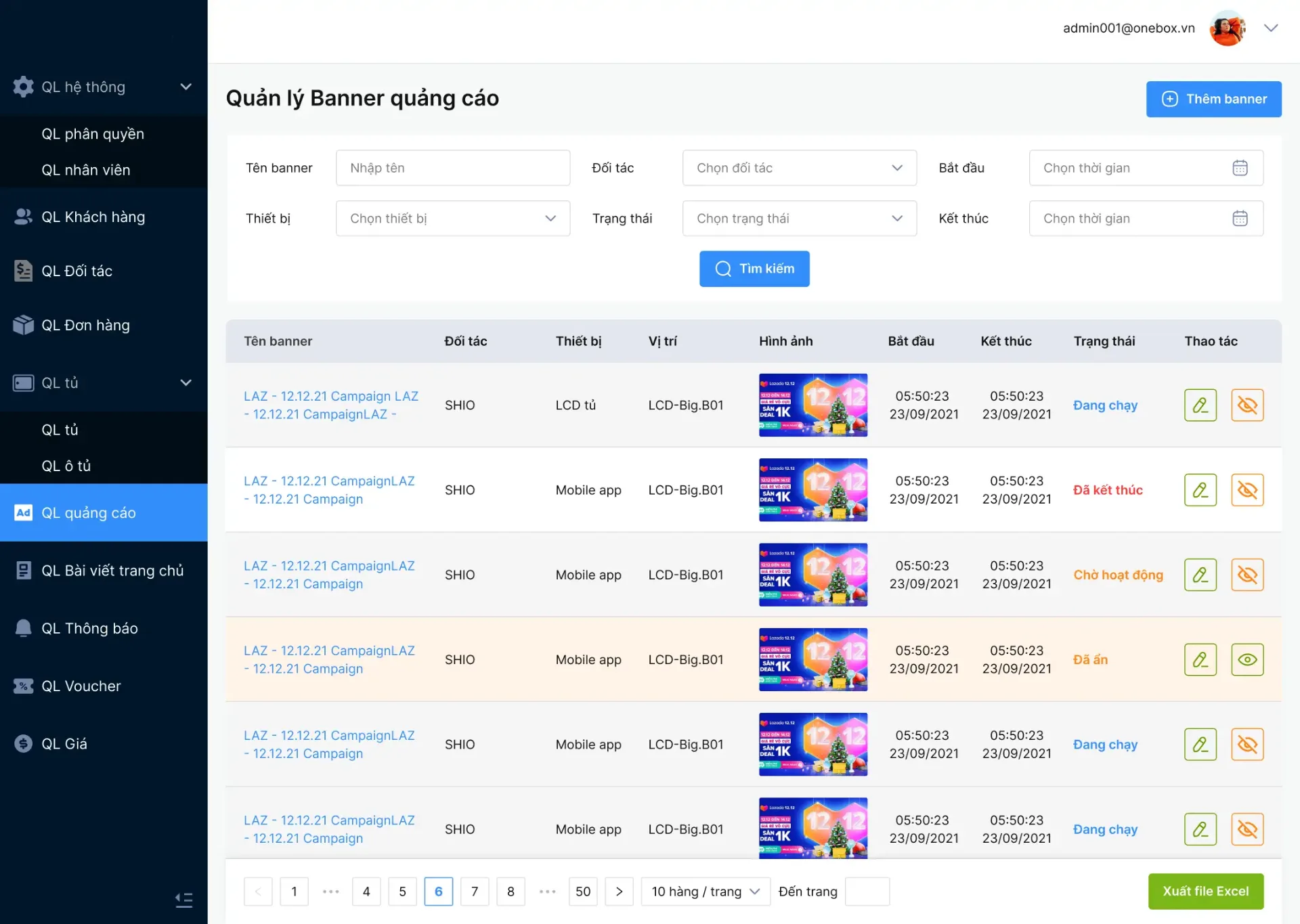Image resolution: width=1300 pixels, height=924 pixels.
Task: Click the Thêm banner button
Action: (x=1213, y=99)
